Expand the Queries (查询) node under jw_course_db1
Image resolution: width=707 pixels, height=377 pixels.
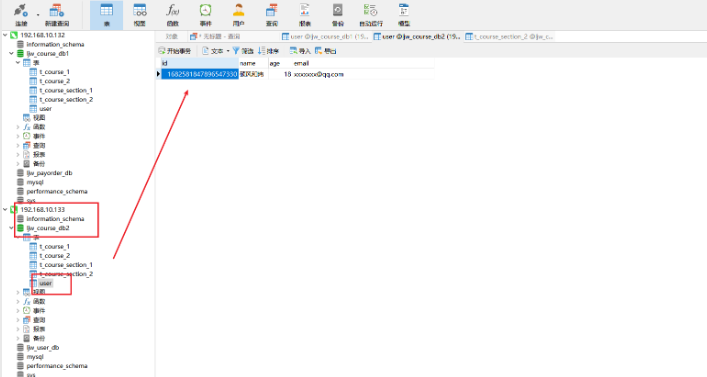pos(18,145)
